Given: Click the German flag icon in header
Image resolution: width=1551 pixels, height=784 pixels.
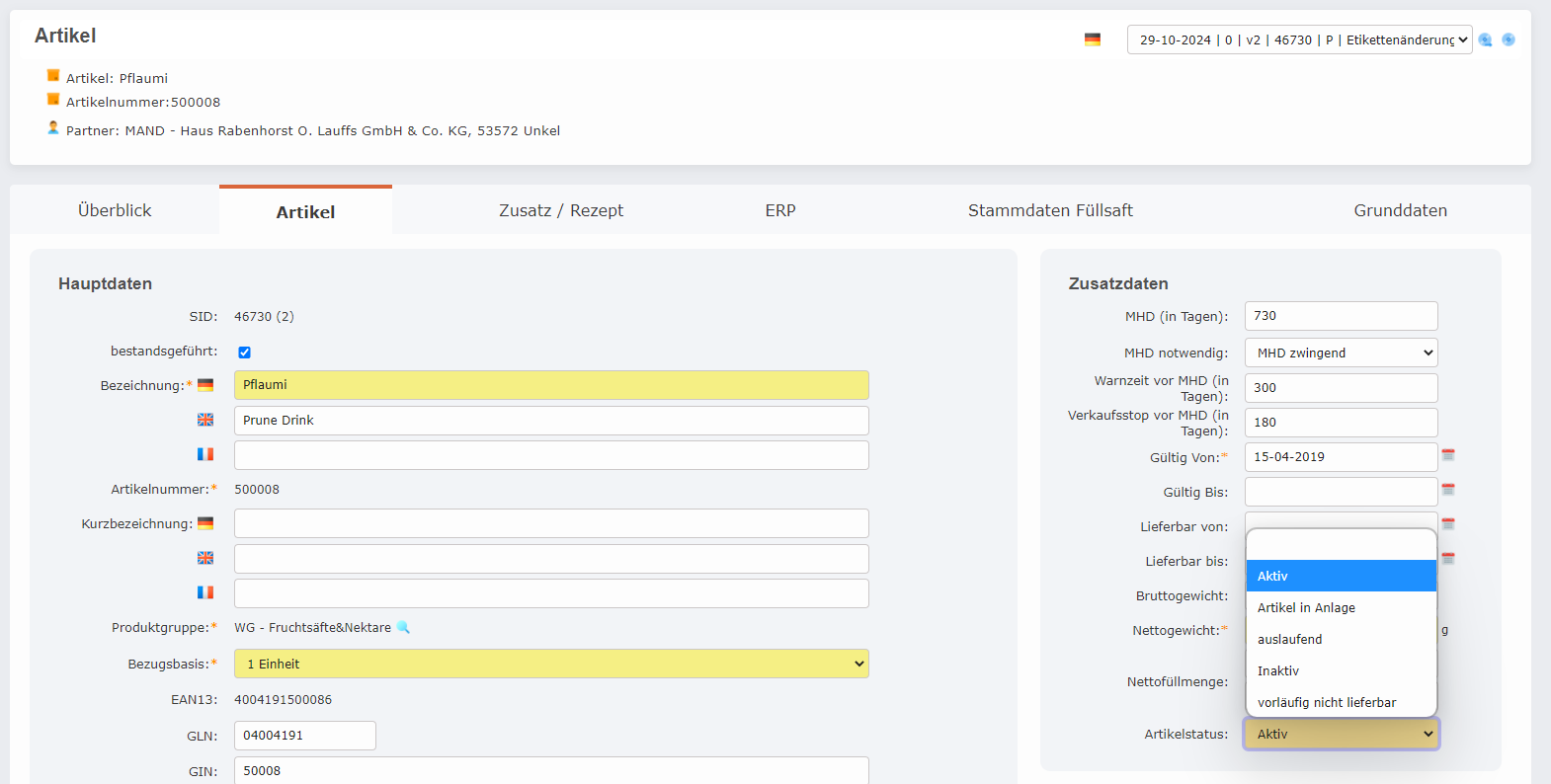Looking at the screenshot, I should (x=1092, y=39).
